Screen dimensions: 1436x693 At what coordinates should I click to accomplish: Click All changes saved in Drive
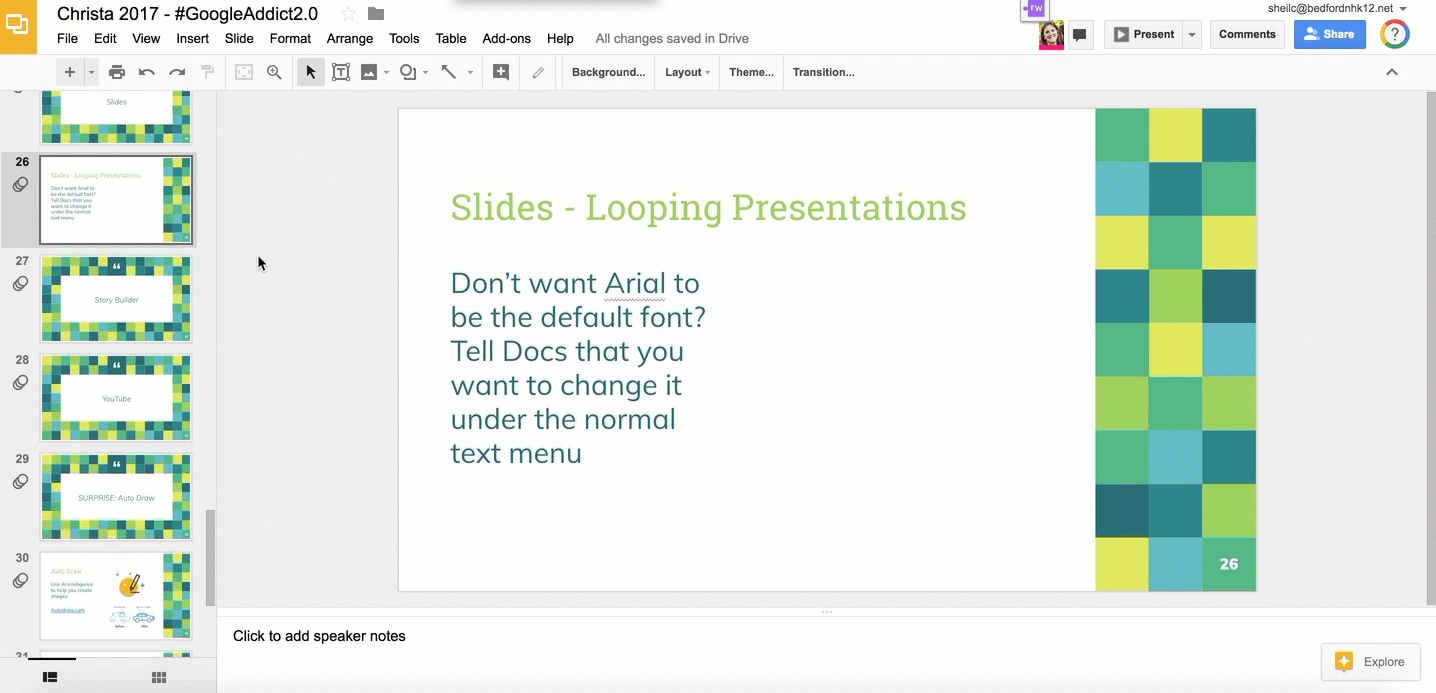pyautogui.click(x=672, y=39)
